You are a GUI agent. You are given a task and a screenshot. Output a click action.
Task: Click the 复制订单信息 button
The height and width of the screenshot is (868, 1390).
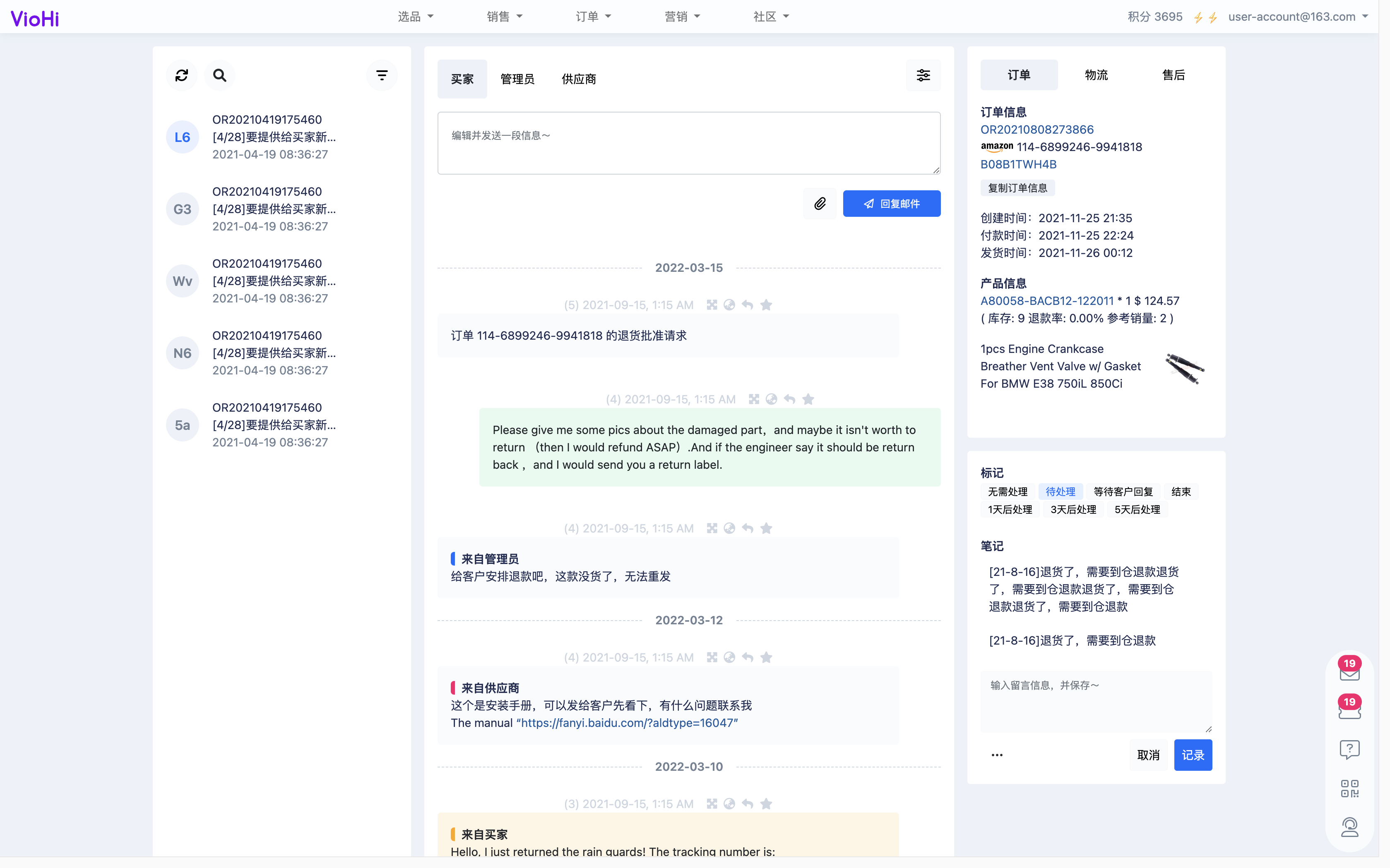click(x=1017, y=188)
